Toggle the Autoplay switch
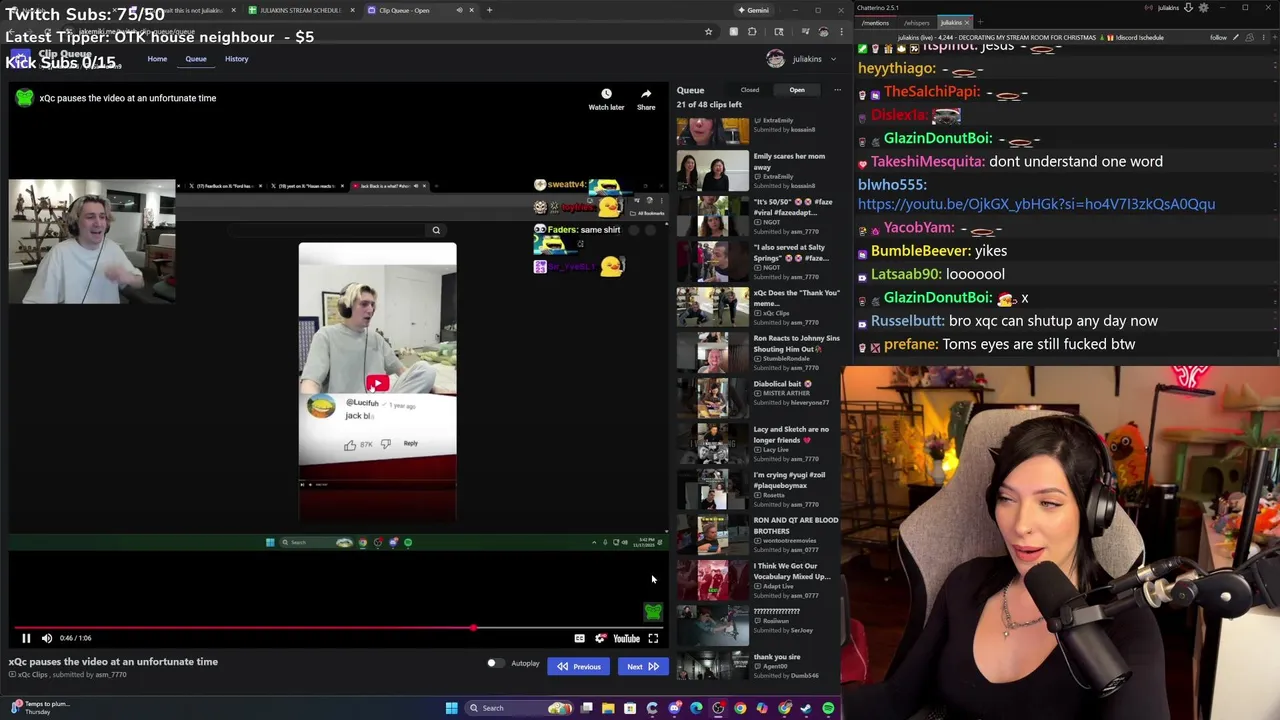The image size is (1280, 720). [x=495, y=664]
